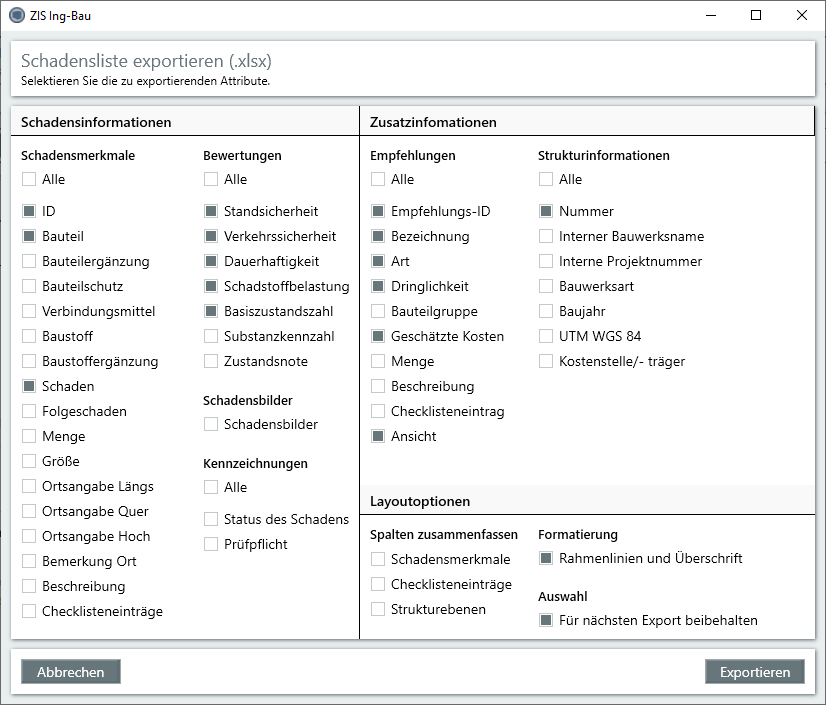Enable Ortsangabe Hoch

point(29,536)
